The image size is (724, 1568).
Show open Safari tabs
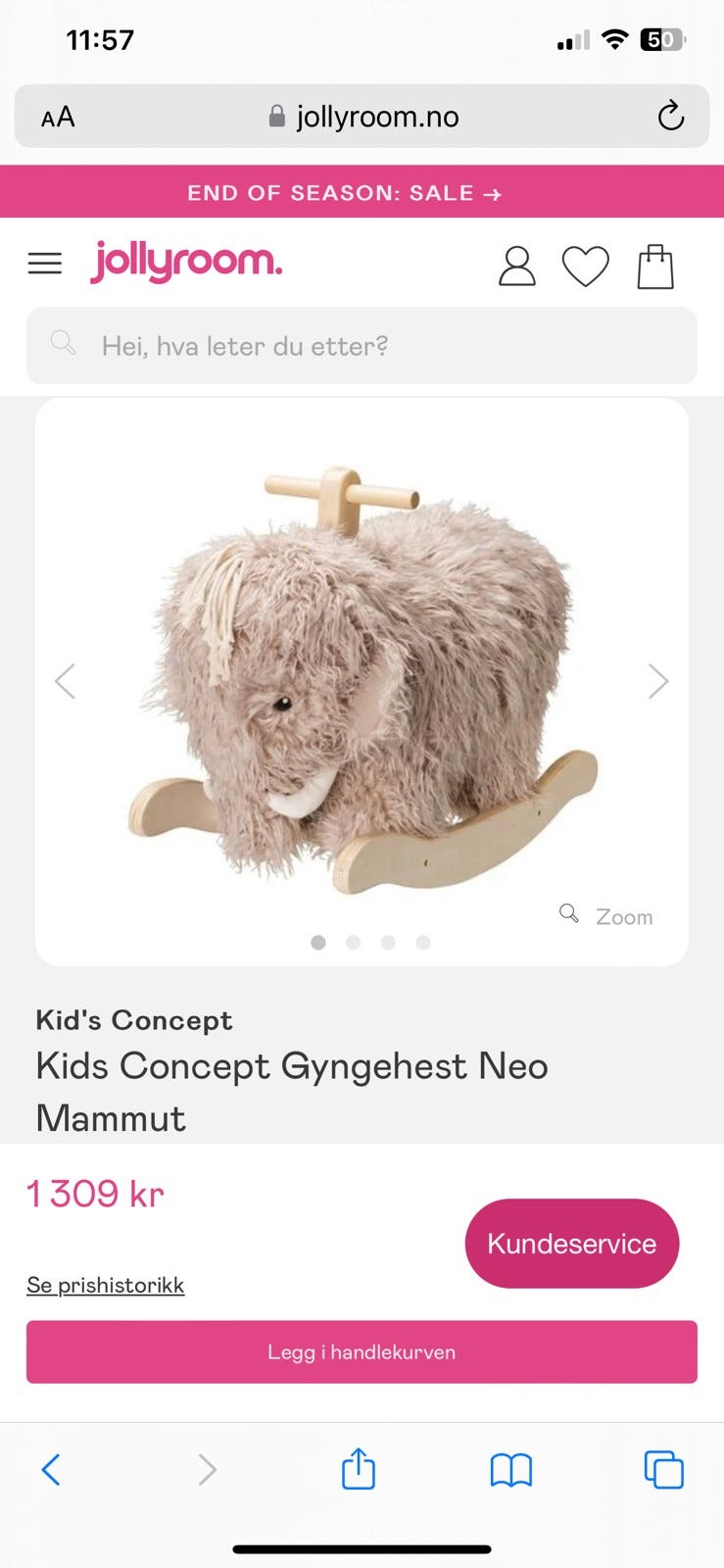point(663,1470)
